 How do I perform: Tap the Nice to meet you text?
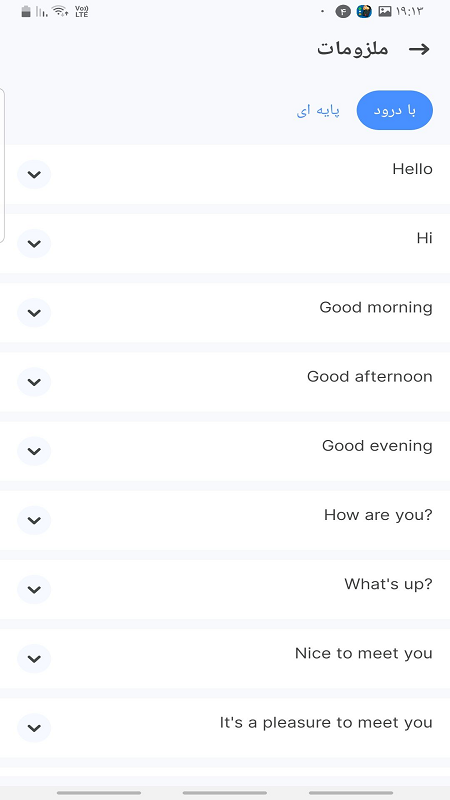coord(364,653)
